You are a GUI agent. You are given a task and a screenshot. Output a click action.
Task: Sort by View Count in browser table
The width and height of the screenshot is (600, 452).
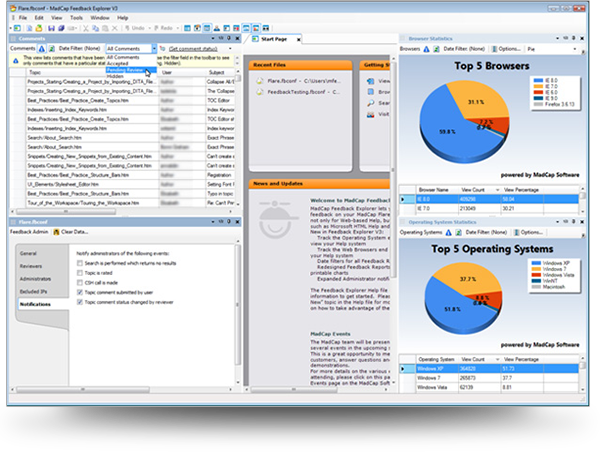480,190
